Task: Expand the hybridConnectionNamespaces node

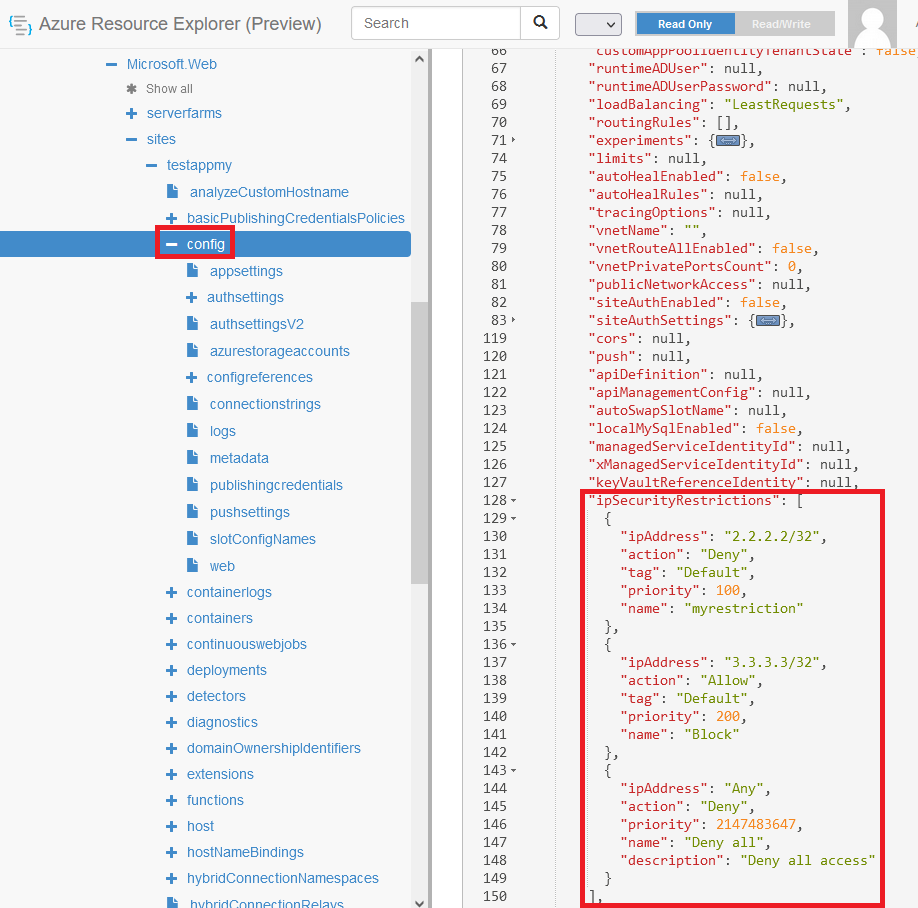Action: 172,878
